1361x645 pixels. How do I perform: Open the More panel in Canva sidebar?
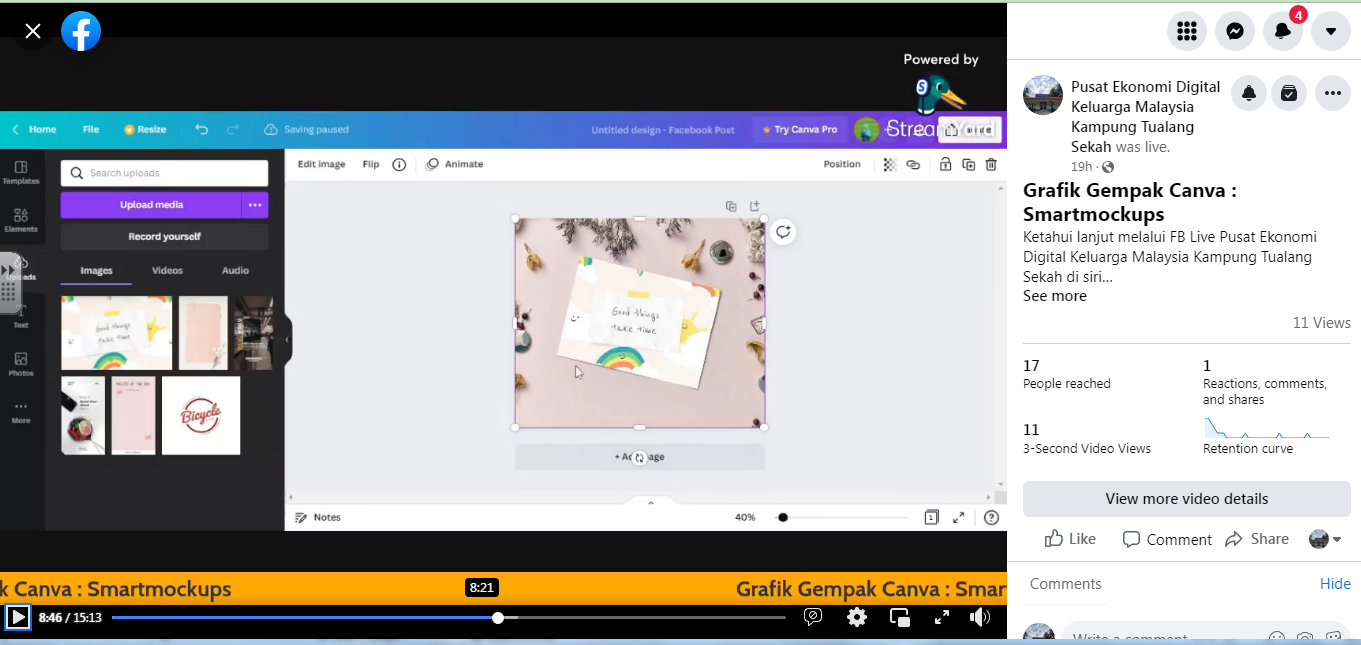(21, 412)
